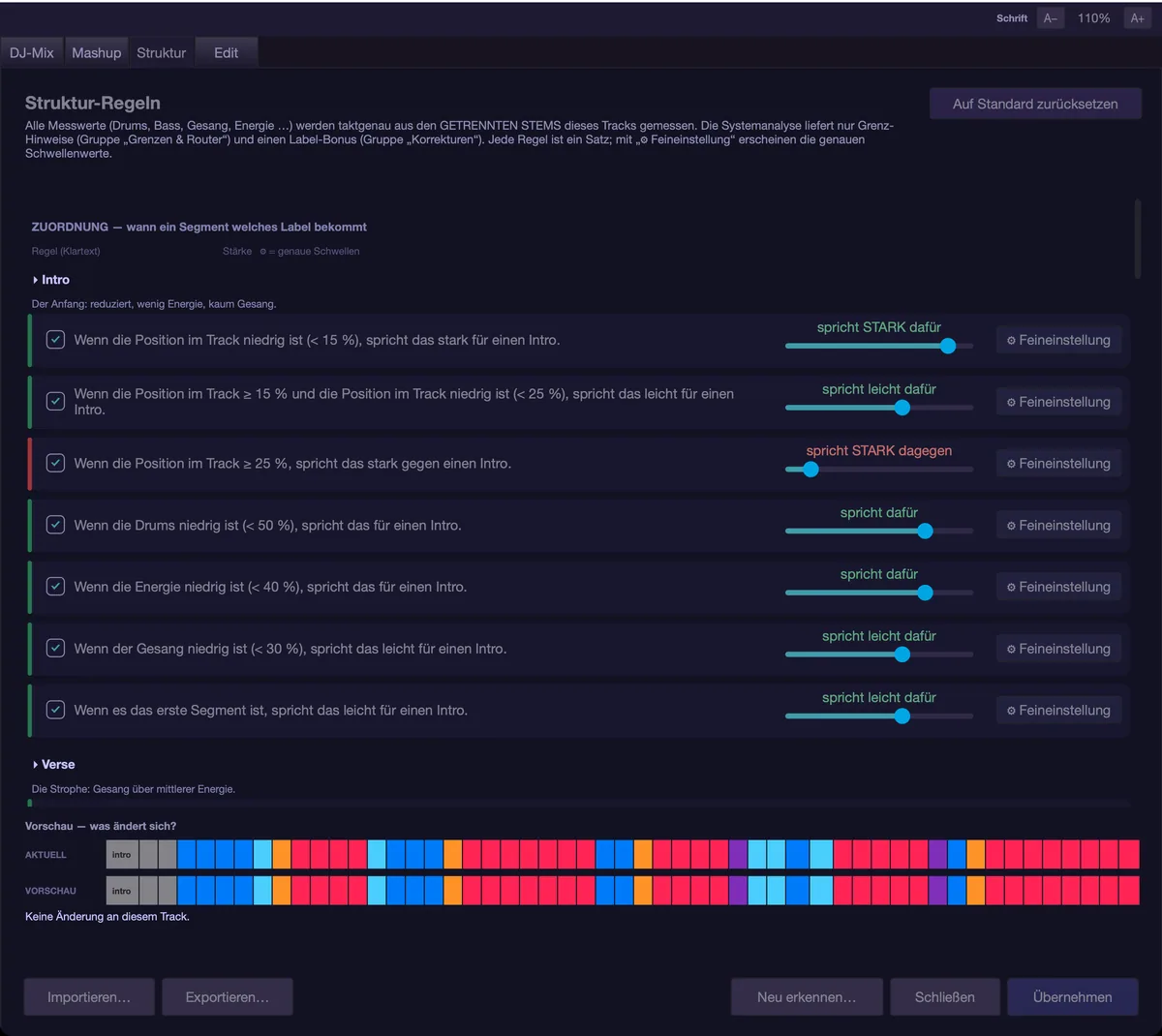Toggle the 'Drums niedrig (< 50 %)' rule checkbox
Image resolution: width=1162 pixels, height=1036 pixels.
pos(56,525)
